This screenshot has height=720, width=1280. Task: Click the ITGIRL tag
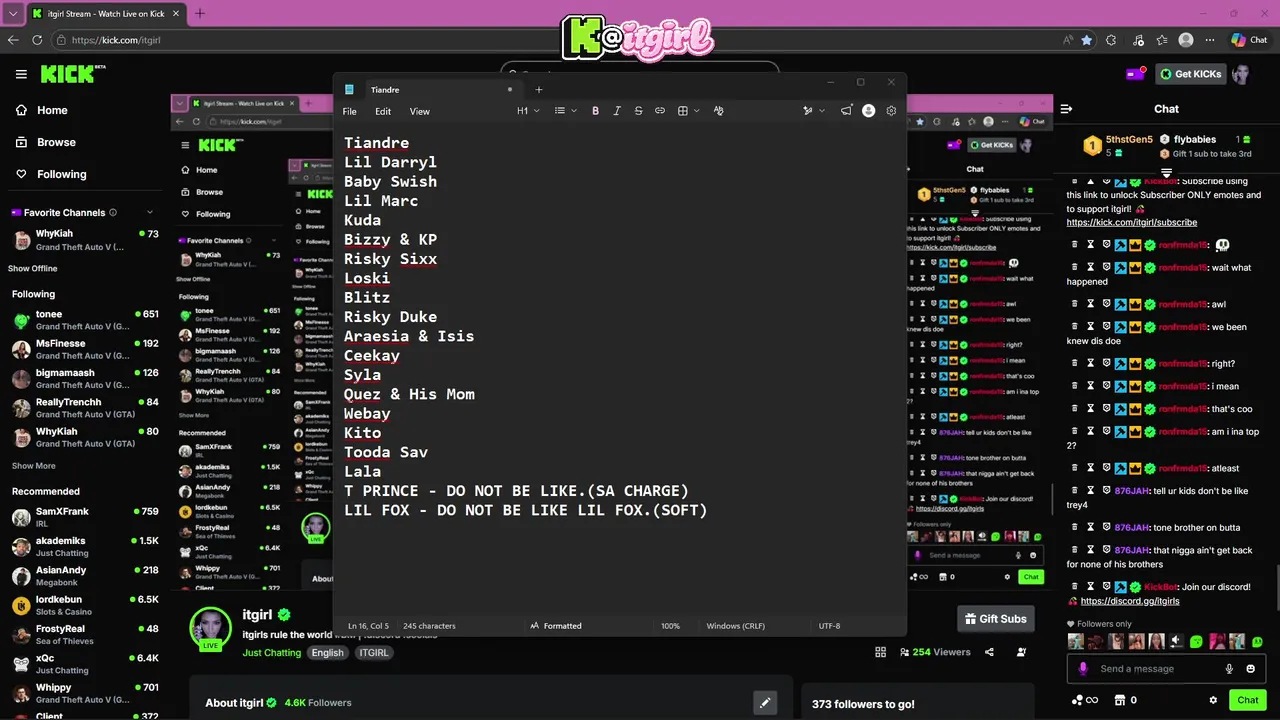click(373, 653)
